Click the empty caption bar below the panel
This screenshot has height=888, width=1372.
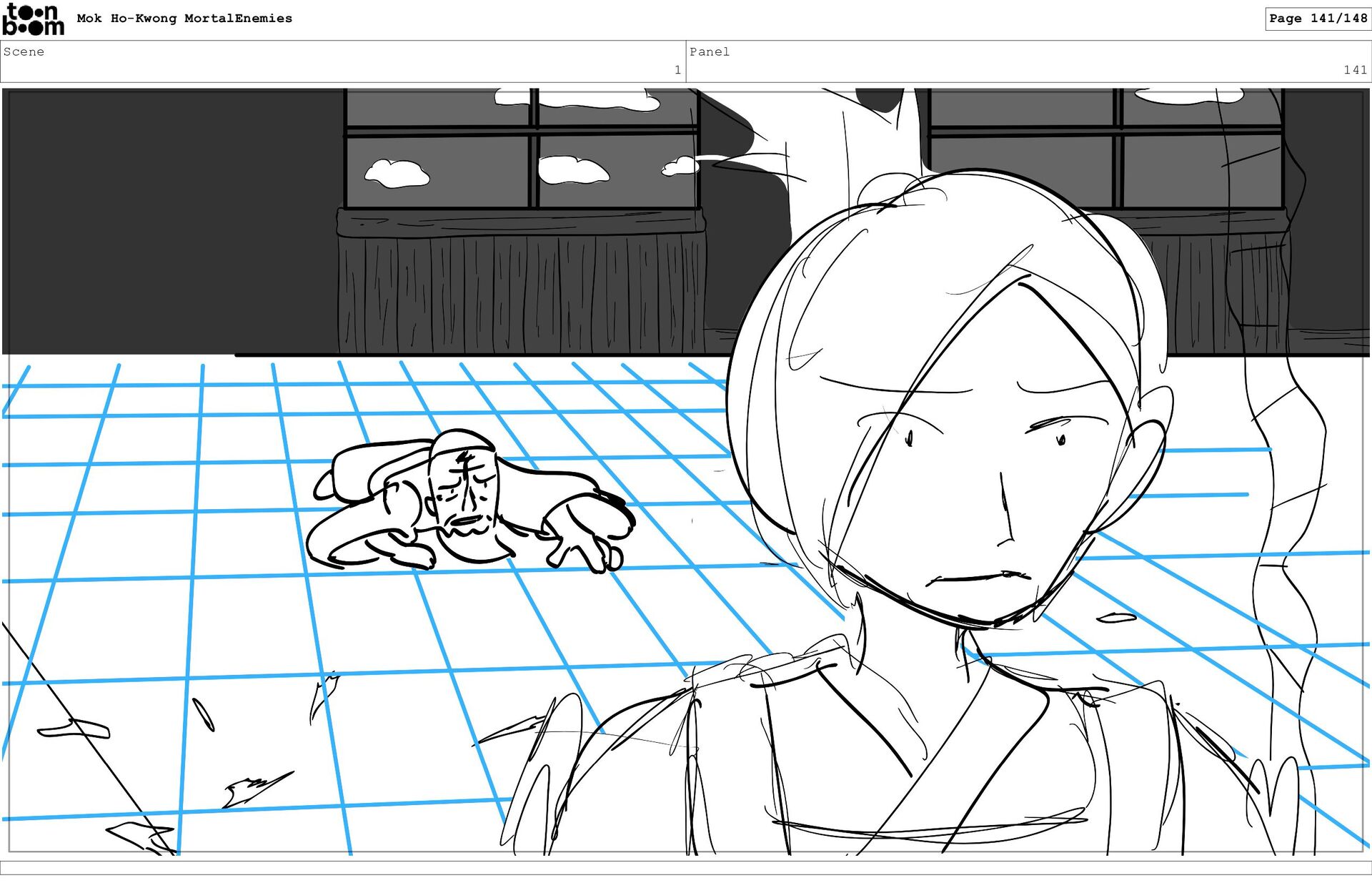[686, 867]
